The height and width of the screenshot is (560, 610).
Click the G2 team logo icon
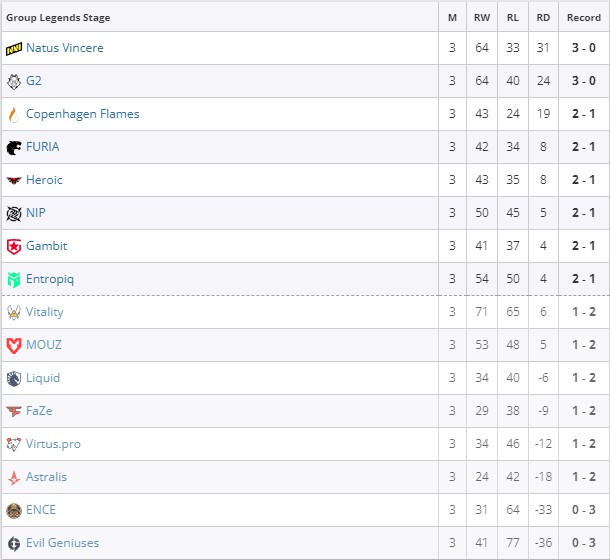13,81
